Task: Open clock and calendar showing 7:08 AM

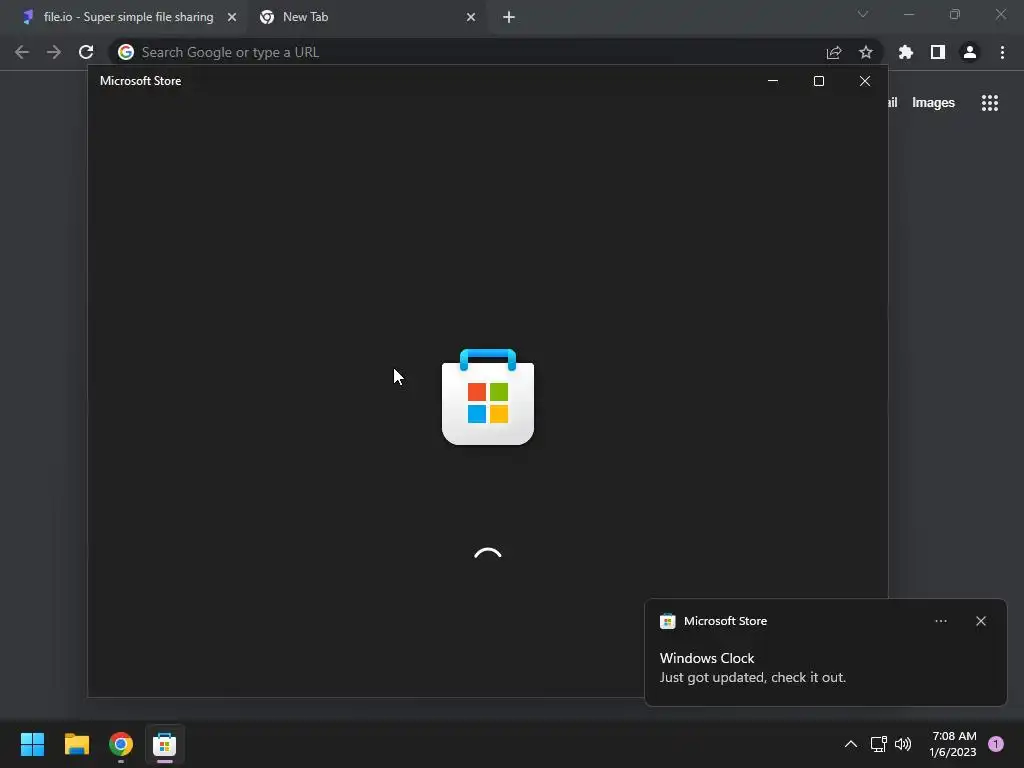Action: point(953,744)
